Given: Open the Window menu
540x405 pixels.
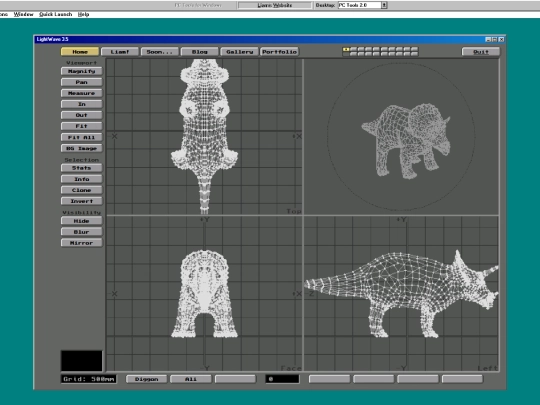Looking at the screenshot, I should [x=23, y=14].
